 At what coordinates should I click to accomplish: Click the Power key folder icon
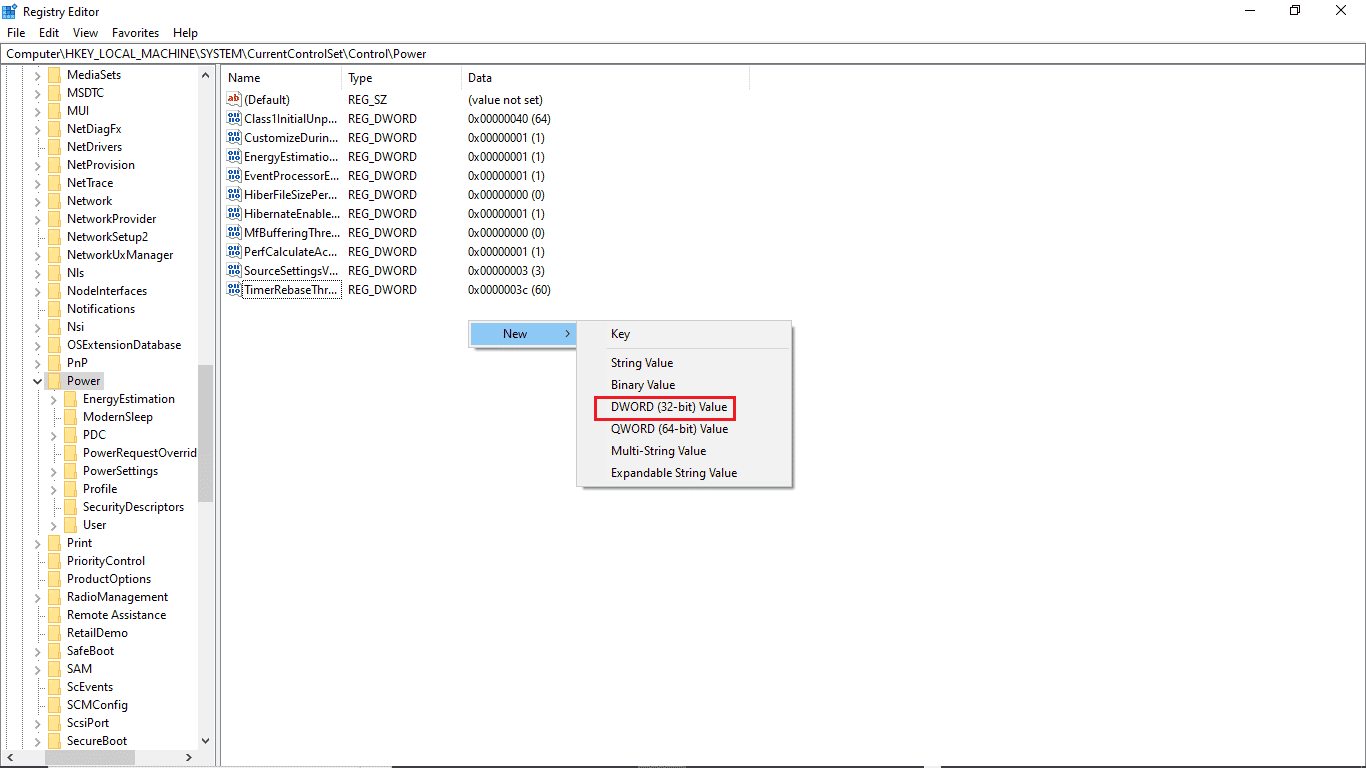point(54,381)
